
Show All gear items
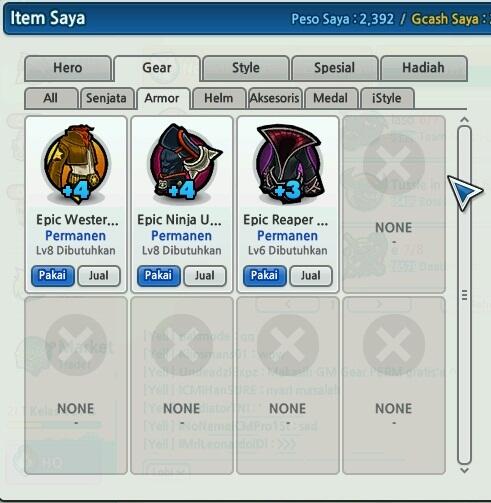(x=51, y=98)
